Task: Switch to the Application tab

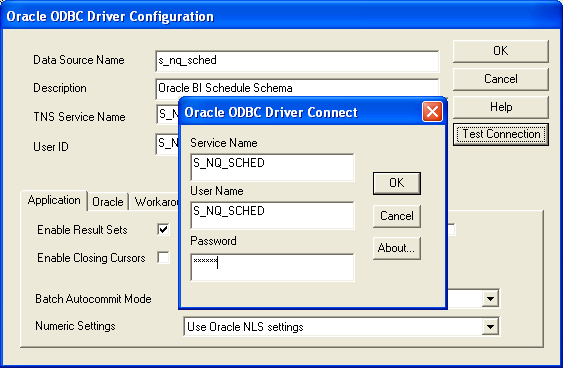Action: [x=54, y=200]
